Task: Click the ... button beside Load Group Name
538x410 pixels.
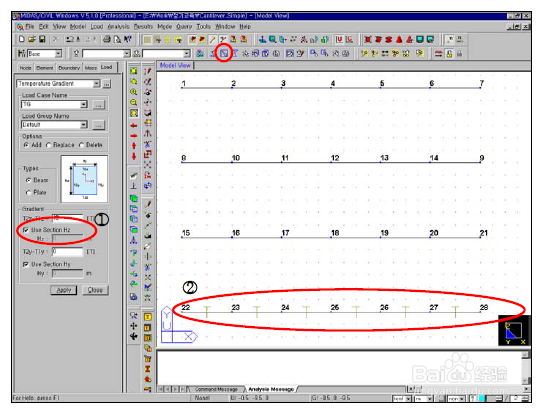Action: (99, 125)
